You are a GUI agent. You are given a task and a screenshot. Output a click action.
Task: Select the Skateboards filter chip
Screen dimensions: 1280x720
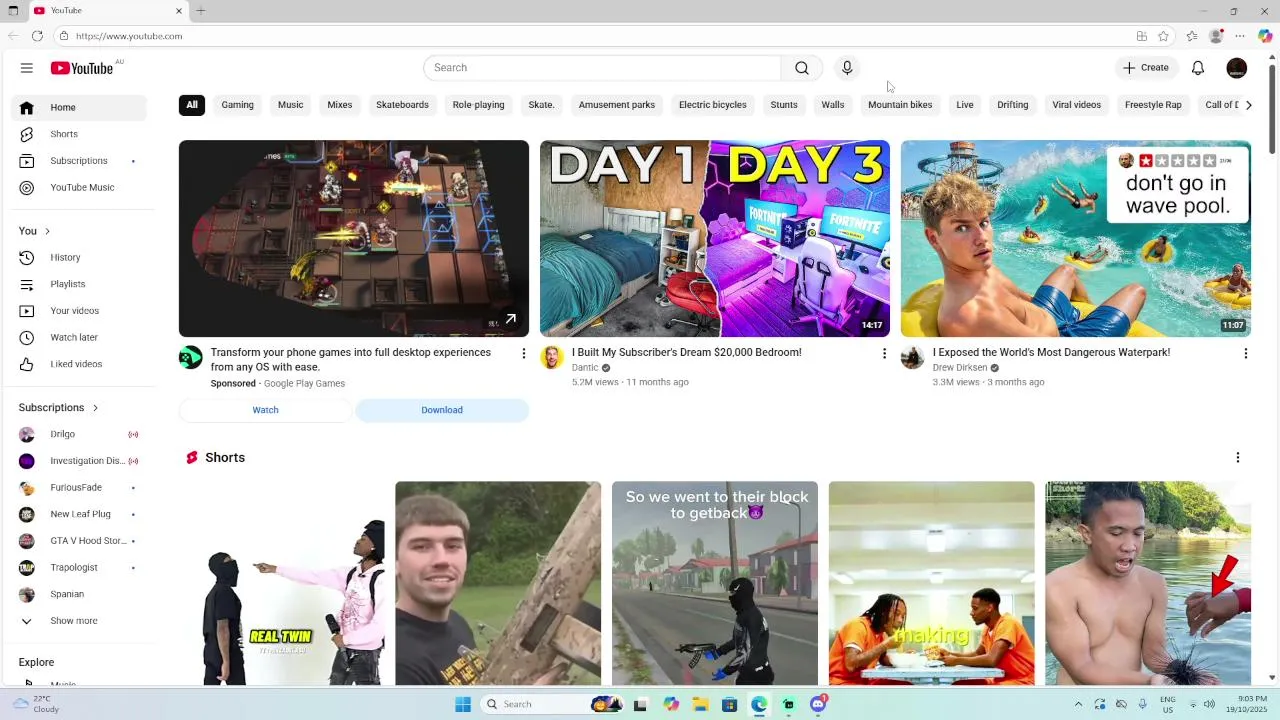pyautogui.click(x=402, y=105)
